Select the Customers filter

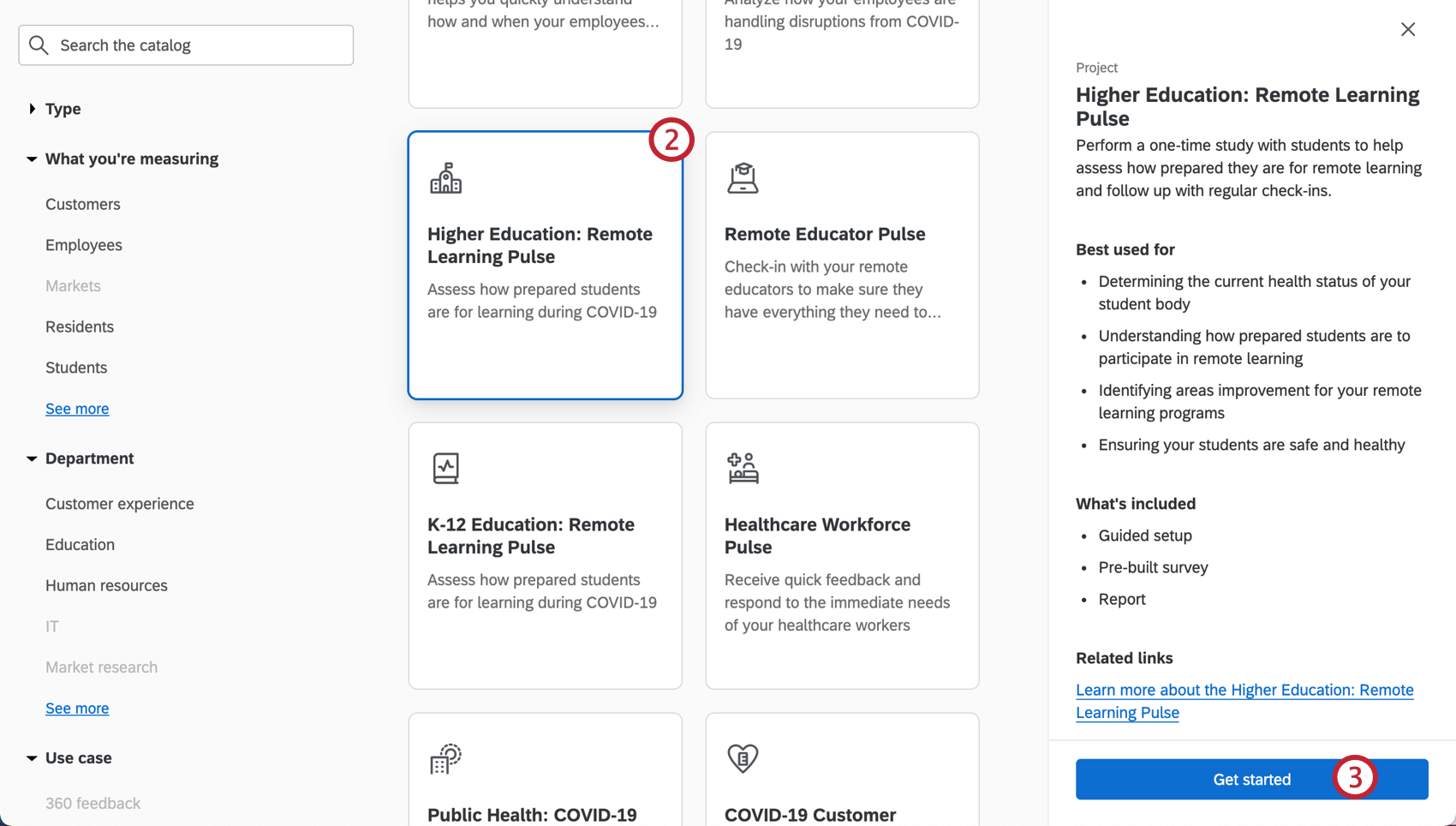[82, 204]
